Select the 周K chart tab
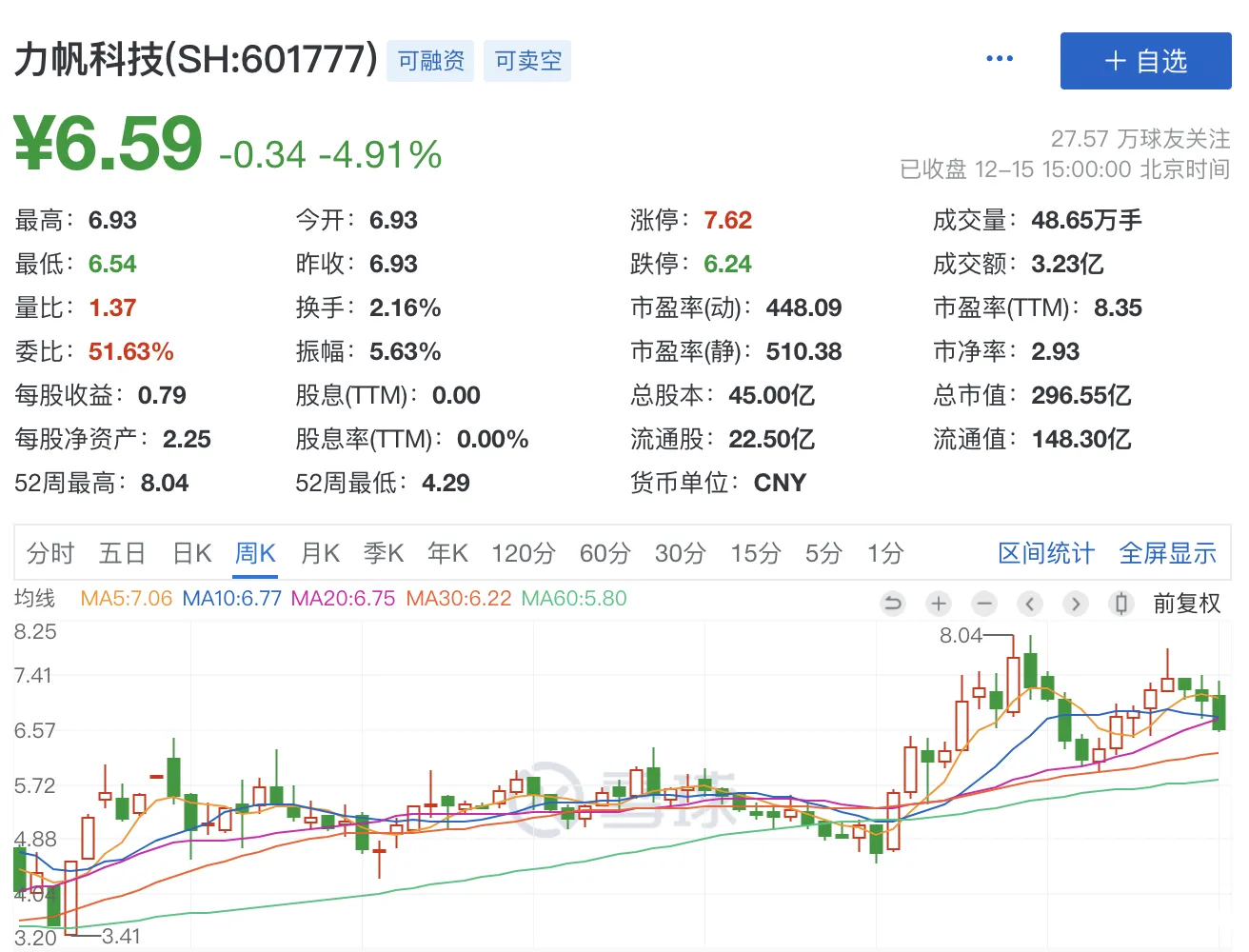Viewport: 1249px width, 952px height. [x=255, y=553]
